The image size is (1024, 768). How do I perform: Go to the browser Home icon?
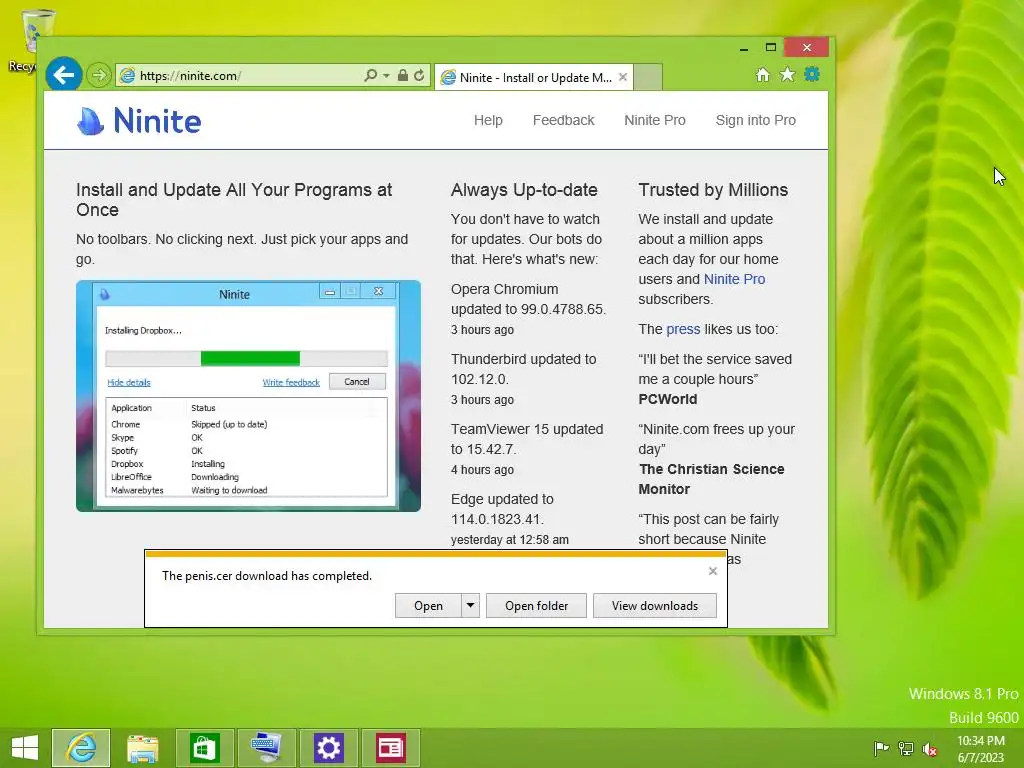click(x=763, y=74)
